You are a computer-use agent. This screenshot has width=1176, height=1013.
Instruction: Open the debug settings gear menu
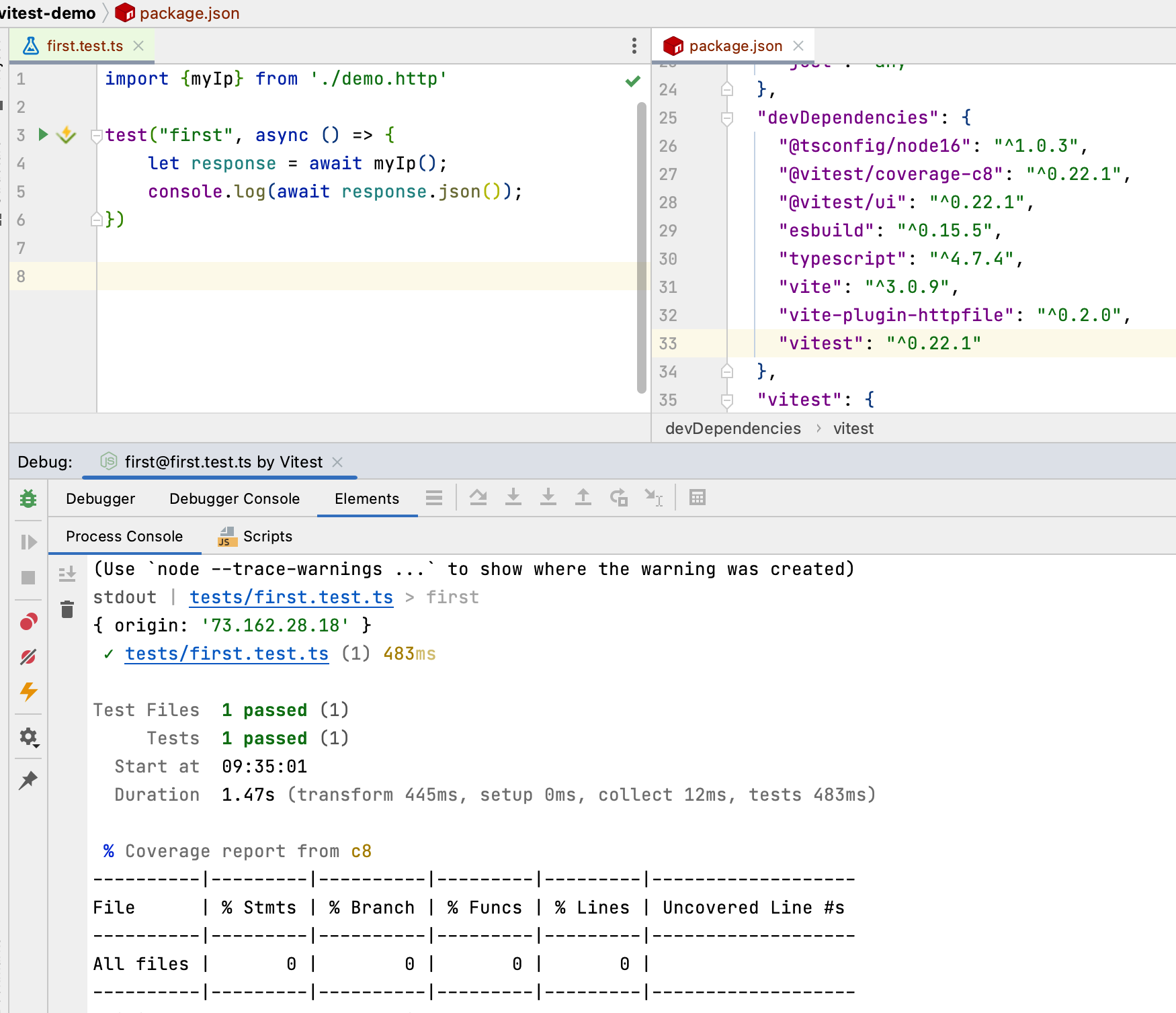[28, 738]
